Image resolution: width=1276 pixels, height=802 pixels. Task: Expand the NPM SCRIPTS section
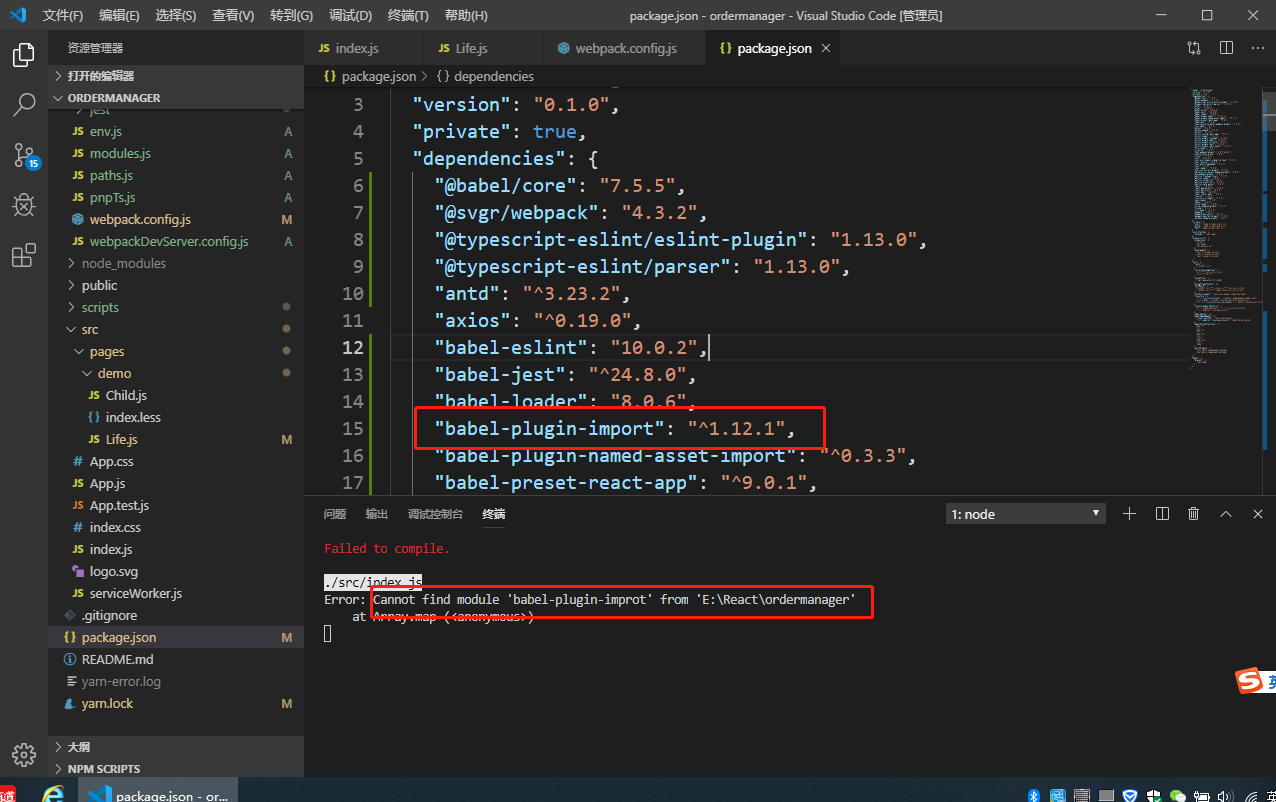(176, 769)
